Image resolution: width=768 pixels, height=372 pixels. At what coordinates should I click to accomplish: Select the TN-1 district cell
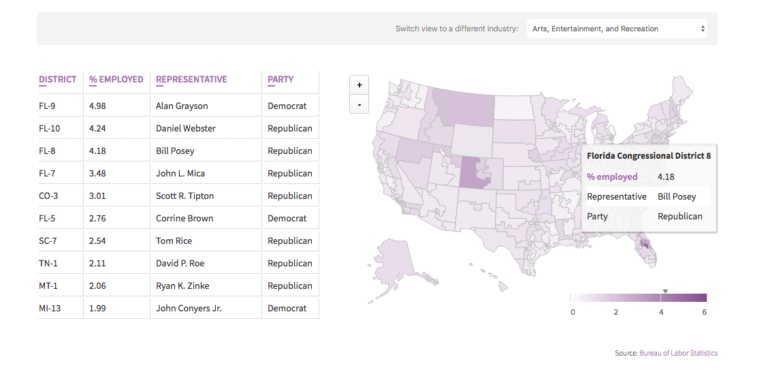pos(48,263)
